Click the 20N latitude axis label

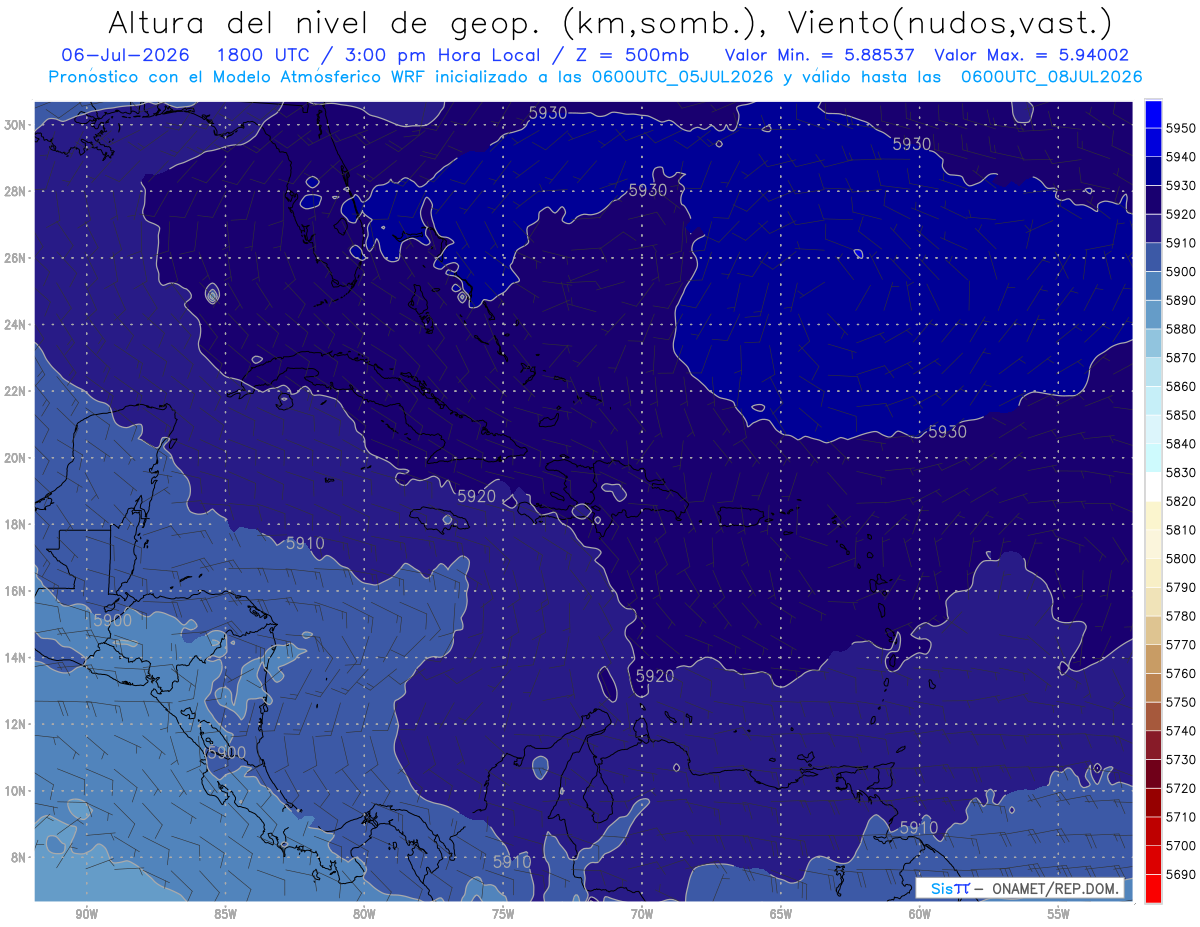[15, 458]
